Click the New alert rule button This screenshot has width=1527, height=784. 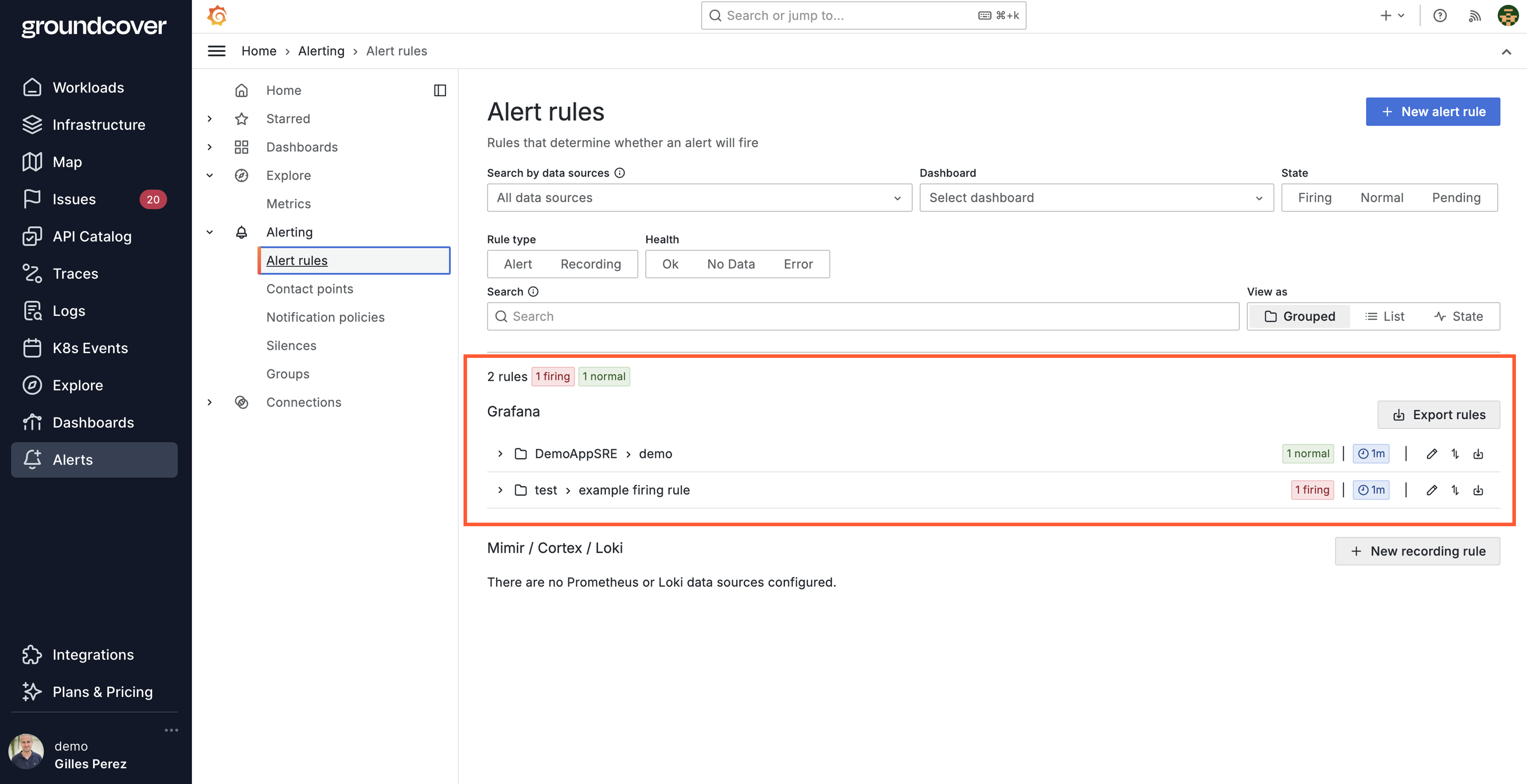pos(1433,112)
